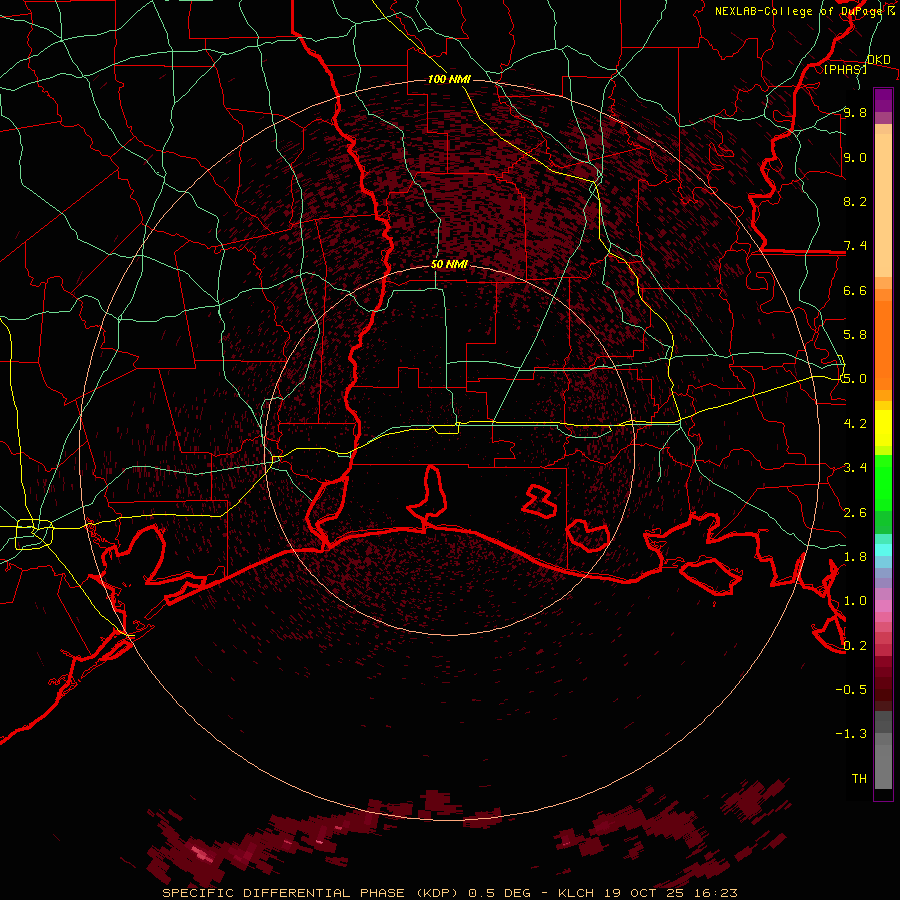The width and height of the screenshot is (900, 900).
Task: Click the 3.4 scale value
Action: (855, 468)
